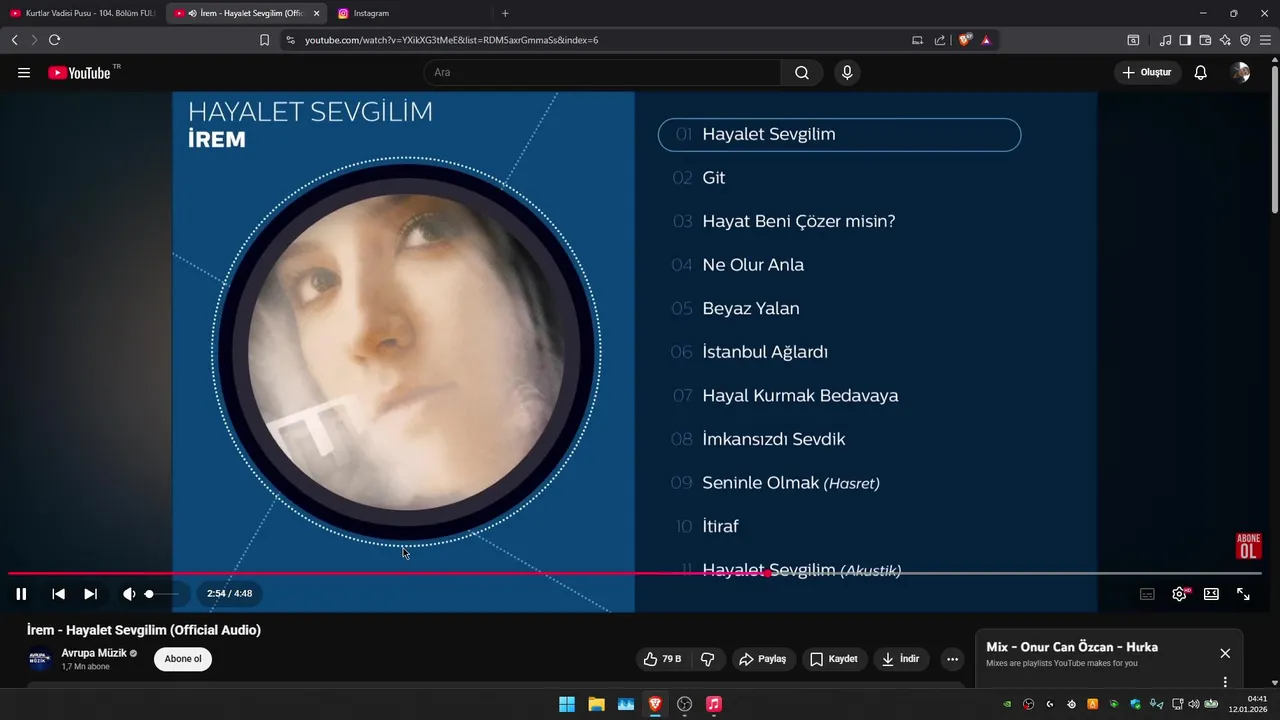This screenshot has width=1280, height=720.
Task: Open Brave browser taskbar icon
Action: click(x=655, y=704)
